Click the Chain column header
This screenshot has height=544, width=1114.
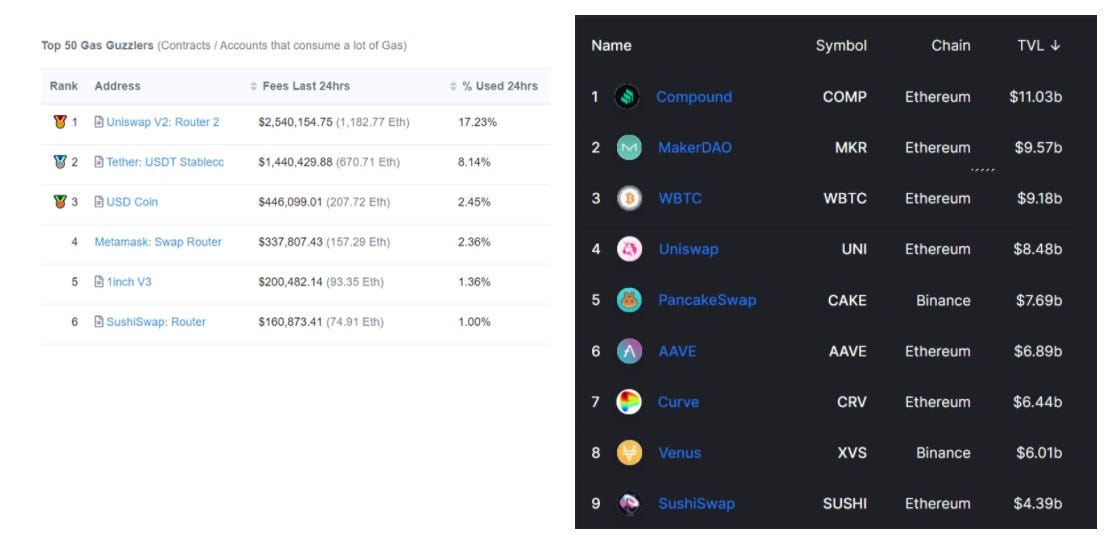(x=951, y=45)
